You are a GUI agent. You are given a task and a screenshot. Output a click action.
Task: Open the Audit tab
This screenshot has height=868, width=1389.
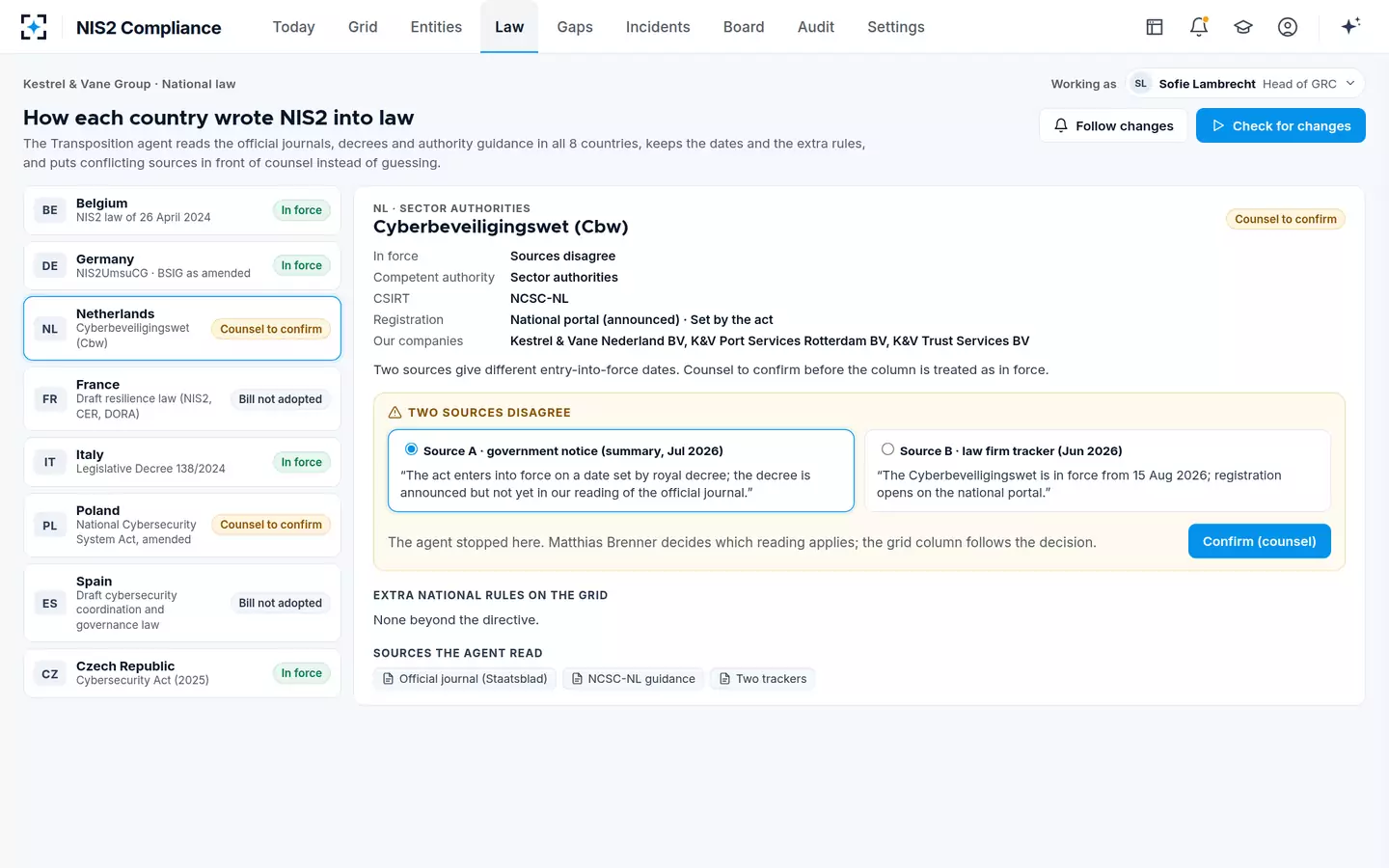[x=816, y=27]
